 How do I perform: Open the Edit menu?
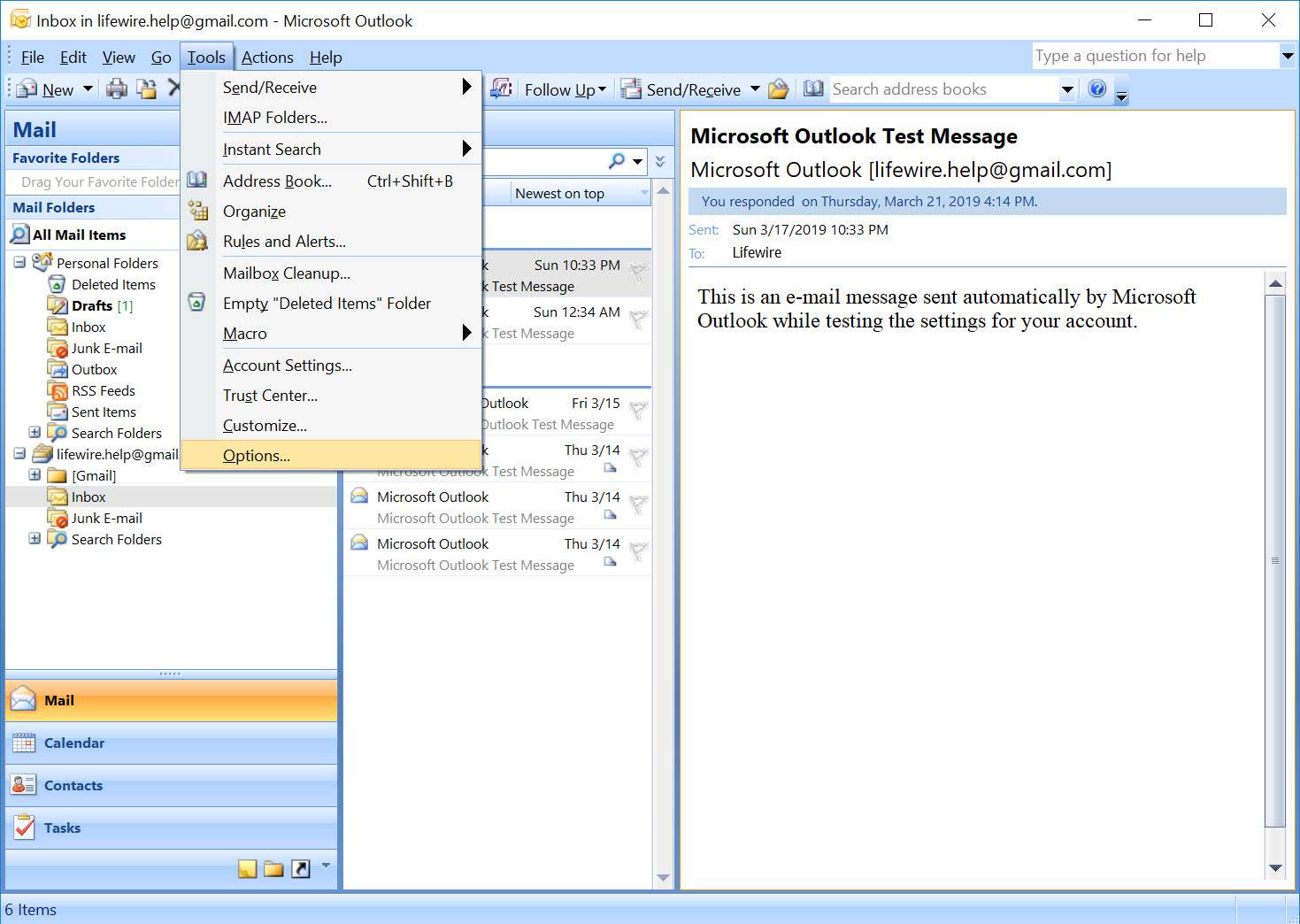click(x=73, y=58)
